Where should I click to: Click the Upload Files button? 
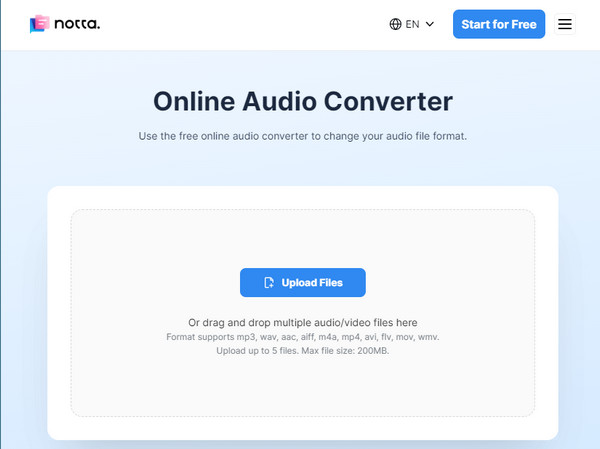click(302, 283)
